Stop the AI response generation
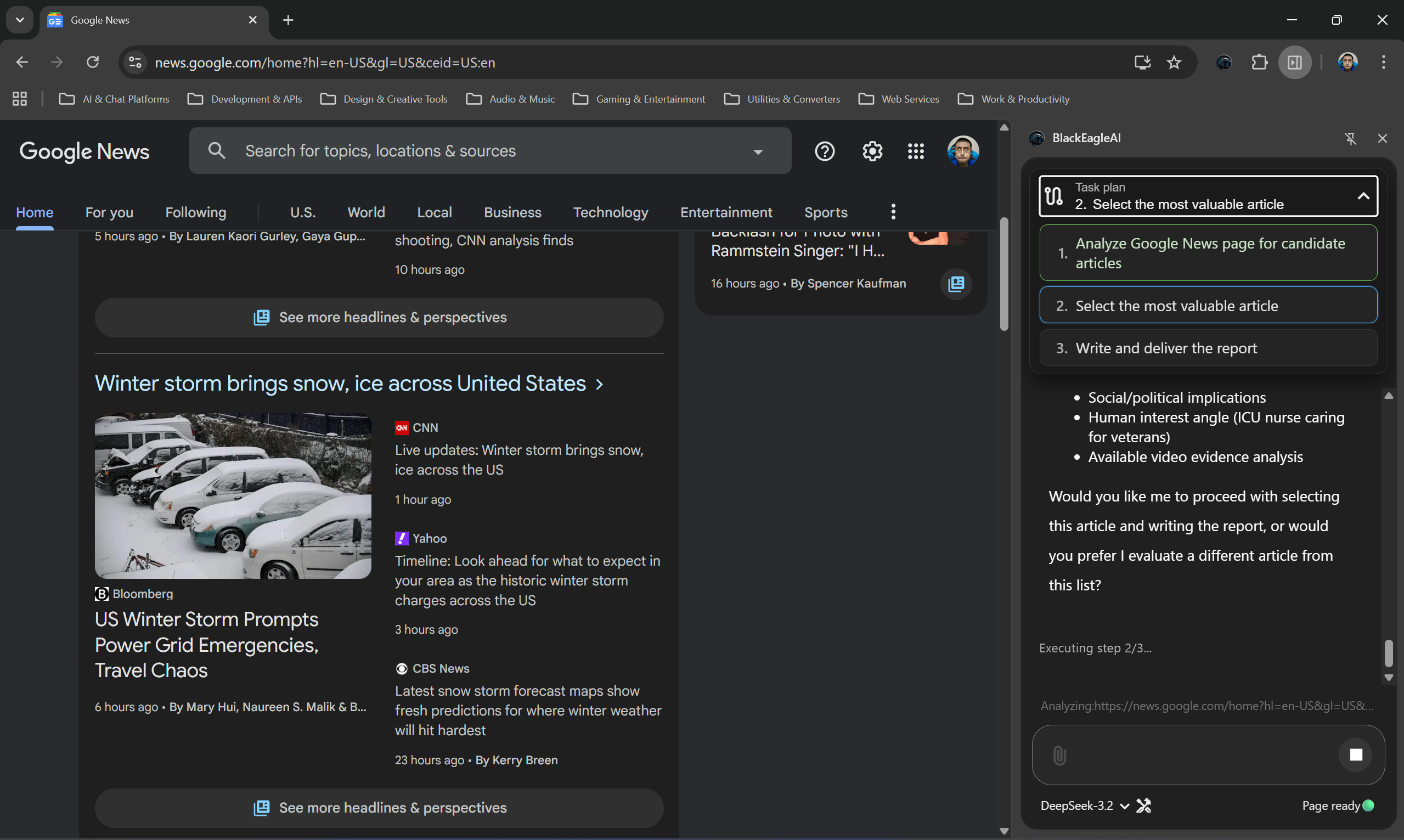The width and height of the screenshot is (1404, 840). 1356,754
